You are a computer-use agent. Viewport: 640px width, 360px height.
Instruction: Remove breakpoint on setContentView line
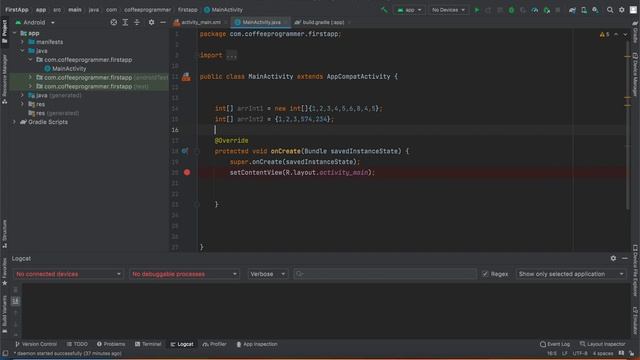(x=187, y=172)
